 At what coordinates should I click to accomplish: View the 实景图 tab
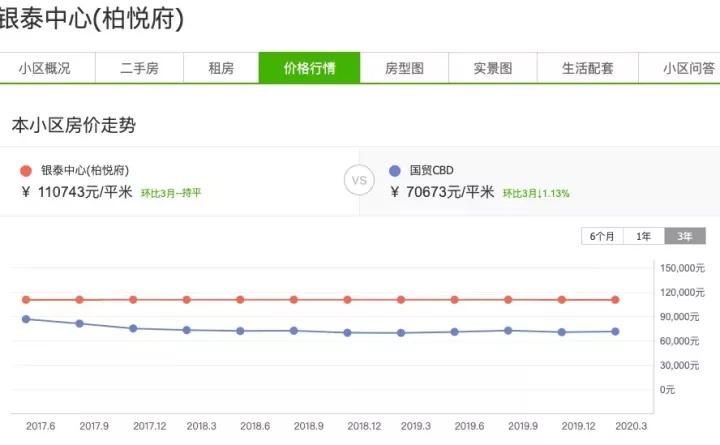coord(493,68)
